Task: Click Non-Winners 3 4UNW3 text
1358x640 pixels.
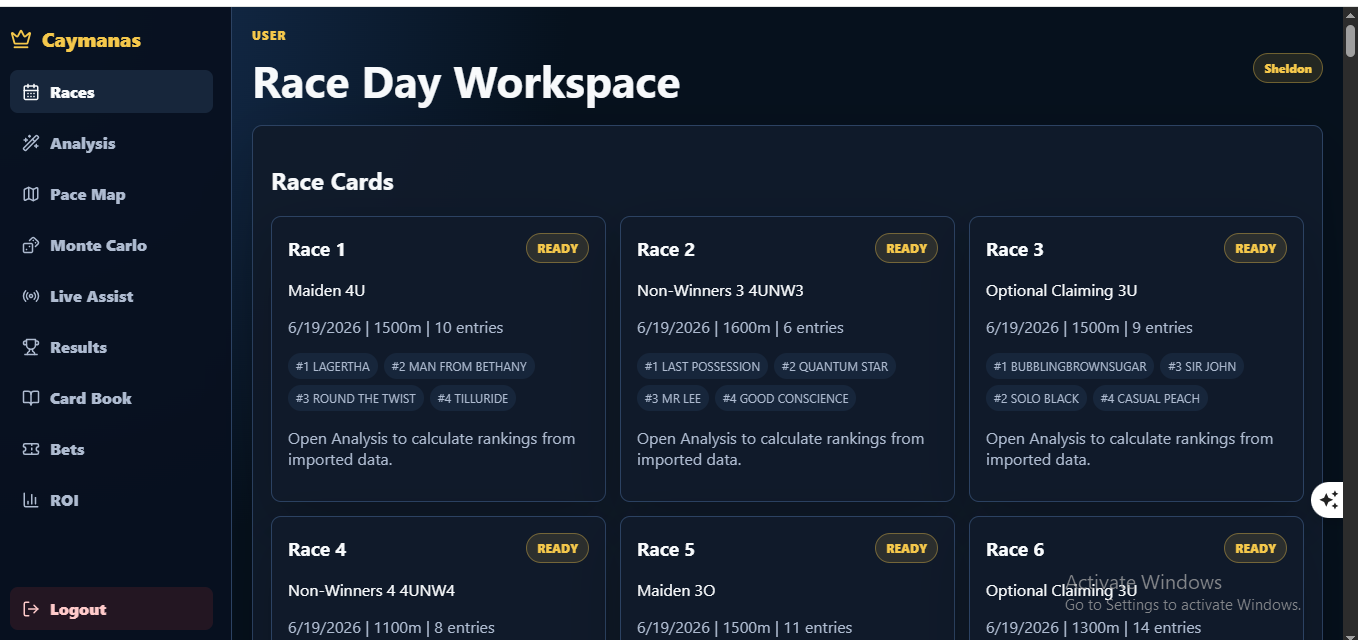Action: point(720,291)
